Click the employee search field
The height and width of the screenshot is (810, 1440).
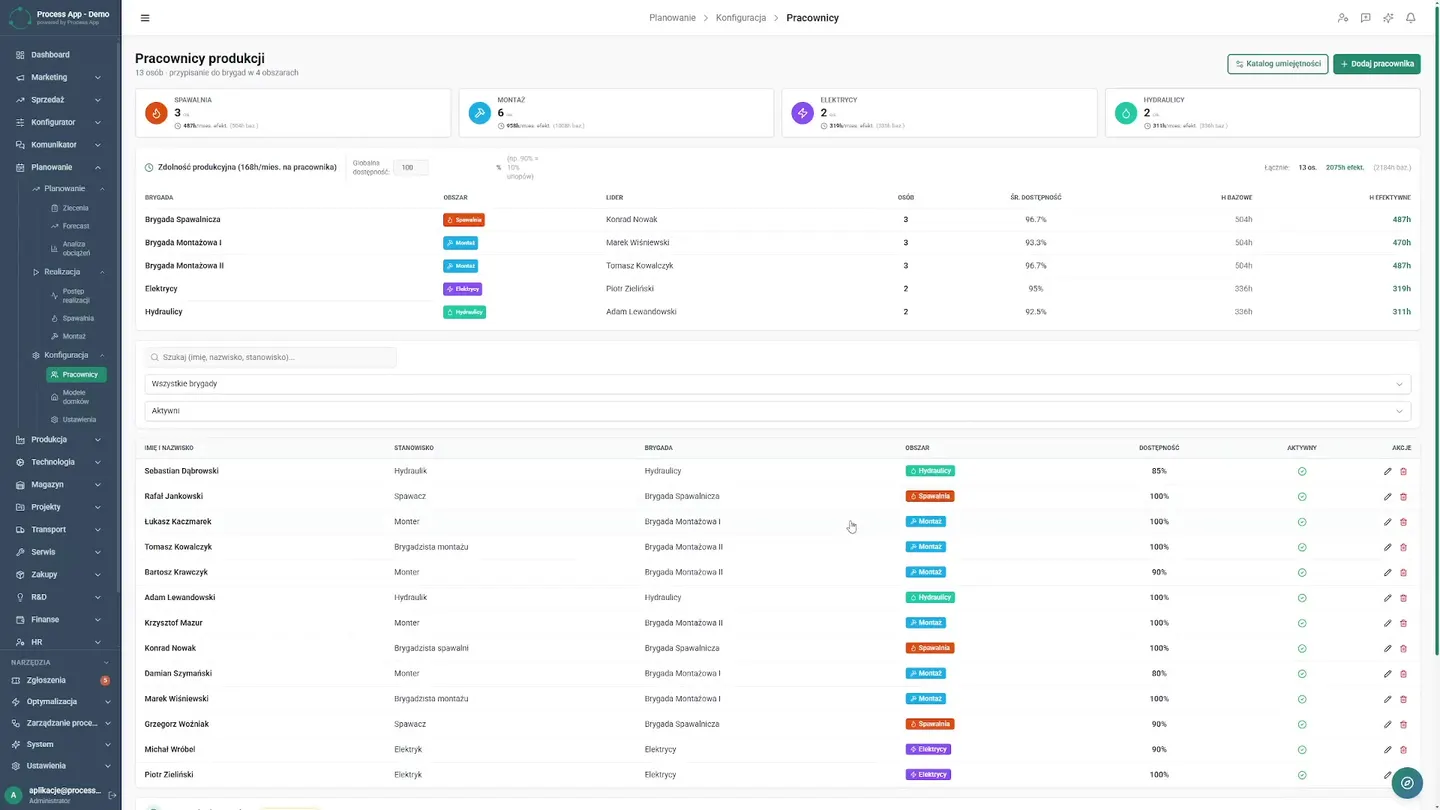point(271,357)
